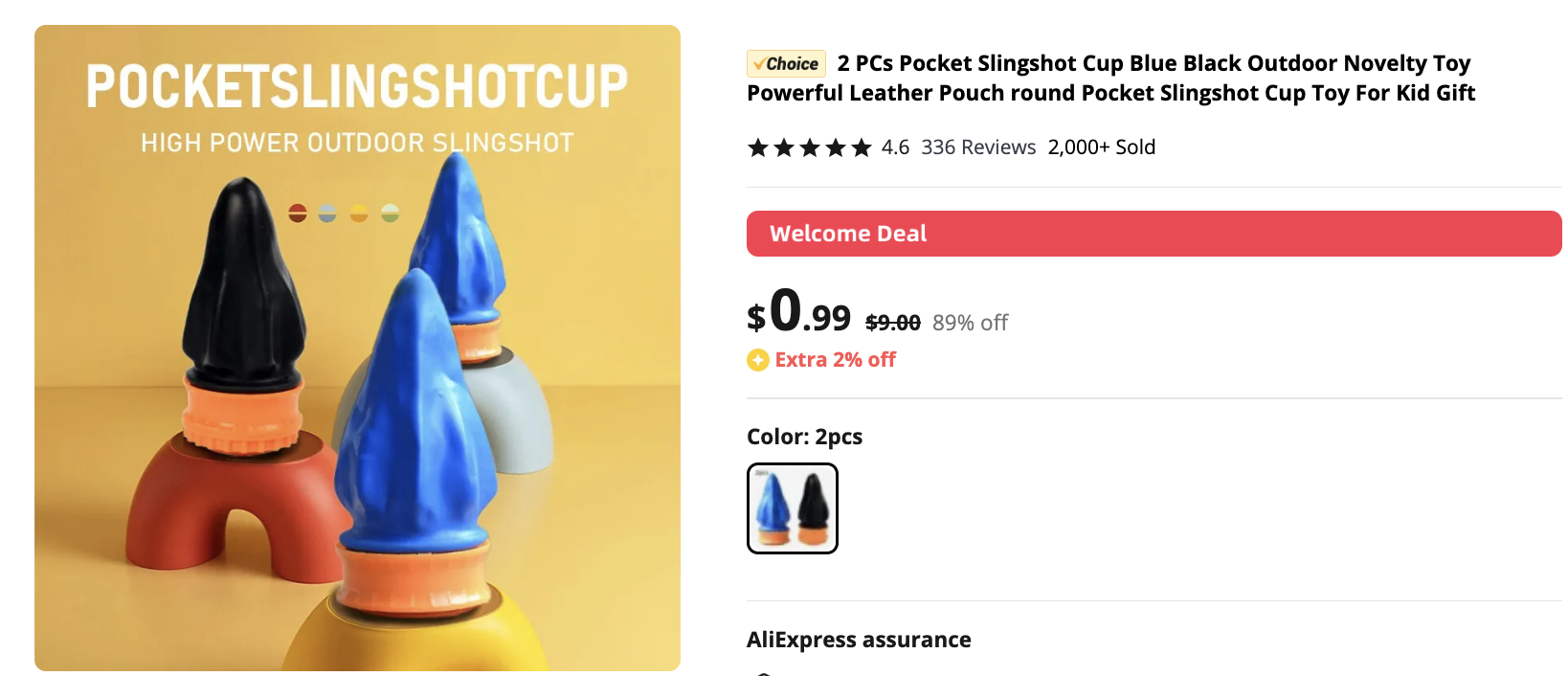Click the fifth rating star
Screen dimensions: 1568x676
coord(862,147)
